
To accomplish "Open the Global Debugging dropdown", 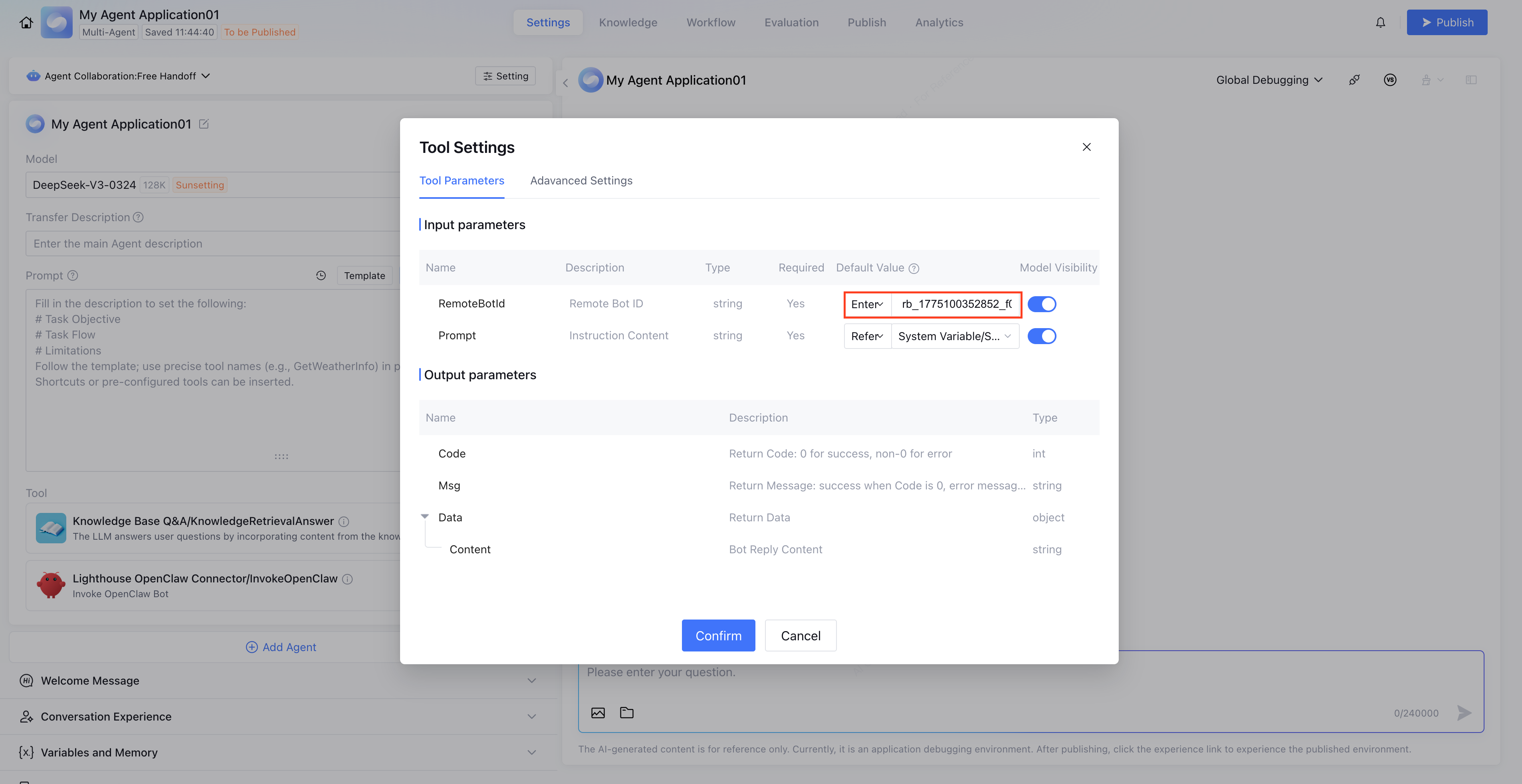I will pos(1269,80).
